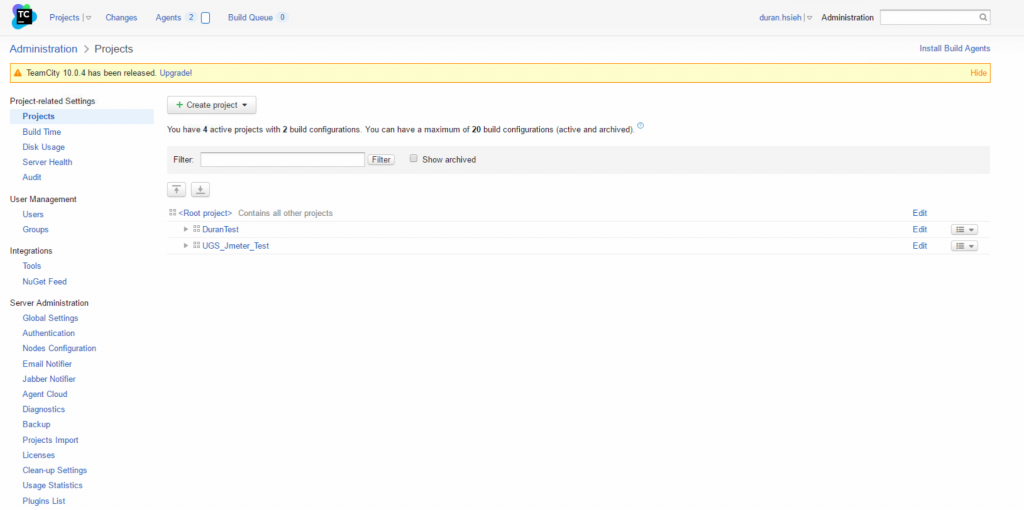The height and width of the screenshot is (510, 1024).
Task: Open NuGet Feed settings
Action: click(44, 281)
